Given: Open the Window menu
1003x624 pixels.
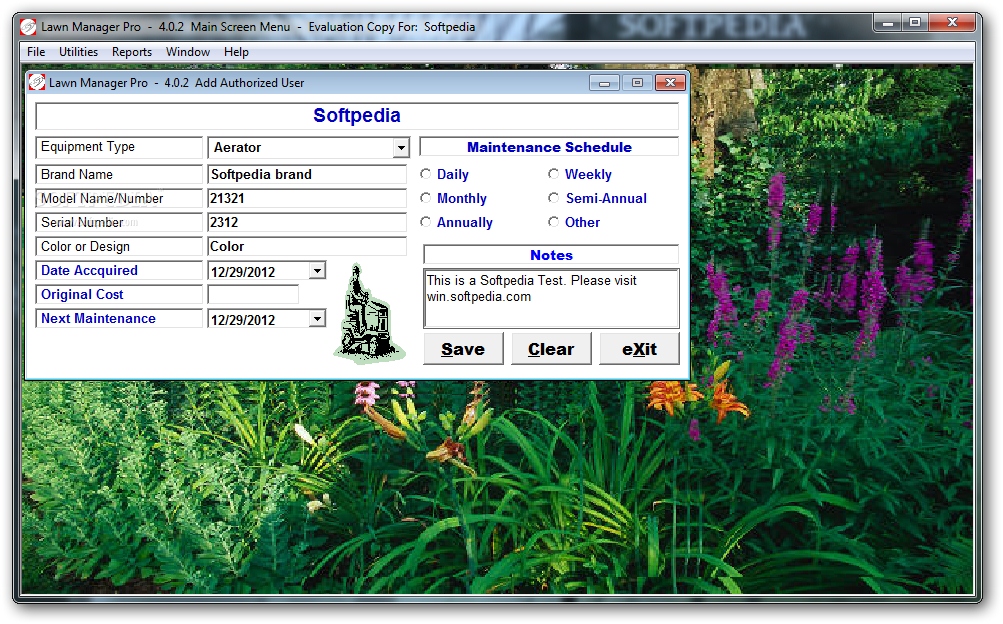Looking at the screenshot, I should 187,52.
